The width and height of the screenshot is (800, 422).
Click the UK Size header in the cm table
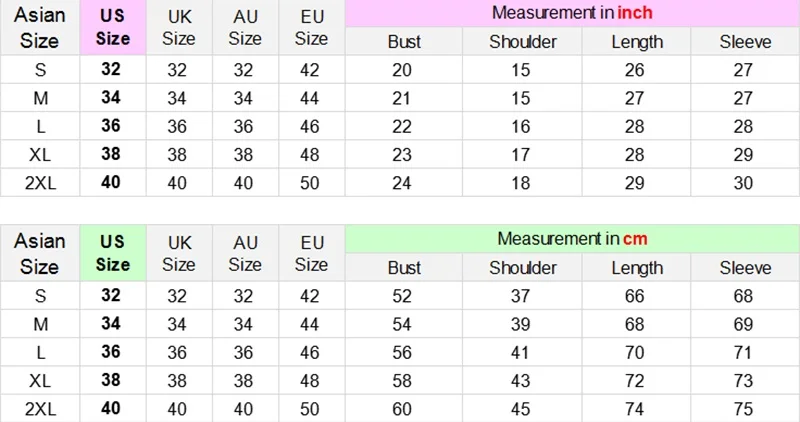[x=179, y=253]
